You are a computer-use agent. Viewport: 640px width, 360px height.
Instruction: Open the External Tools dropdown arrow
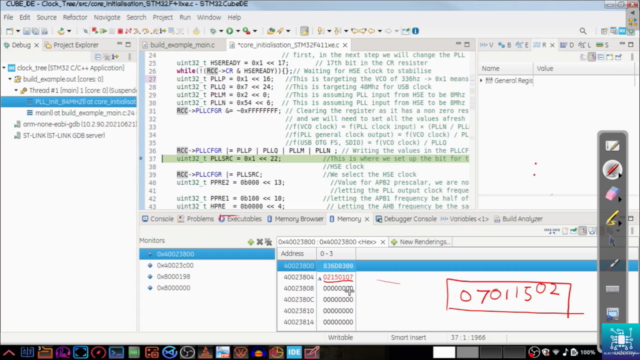coord(255,31)
